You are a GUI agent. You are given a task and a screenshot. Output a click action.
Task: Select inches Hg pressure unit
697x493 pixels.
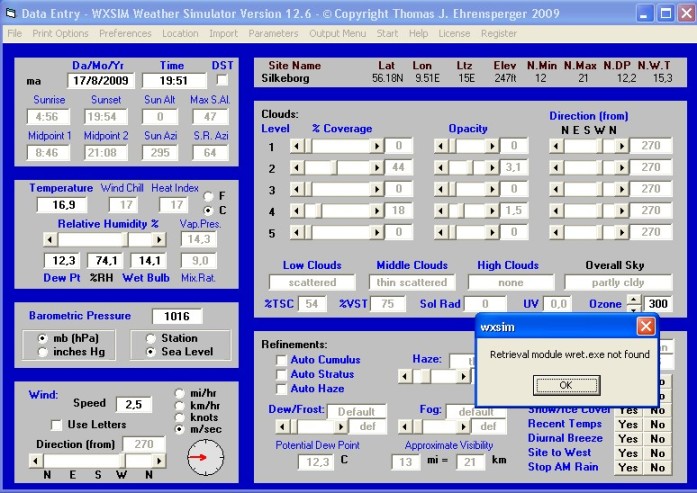[x=43, y=352]
